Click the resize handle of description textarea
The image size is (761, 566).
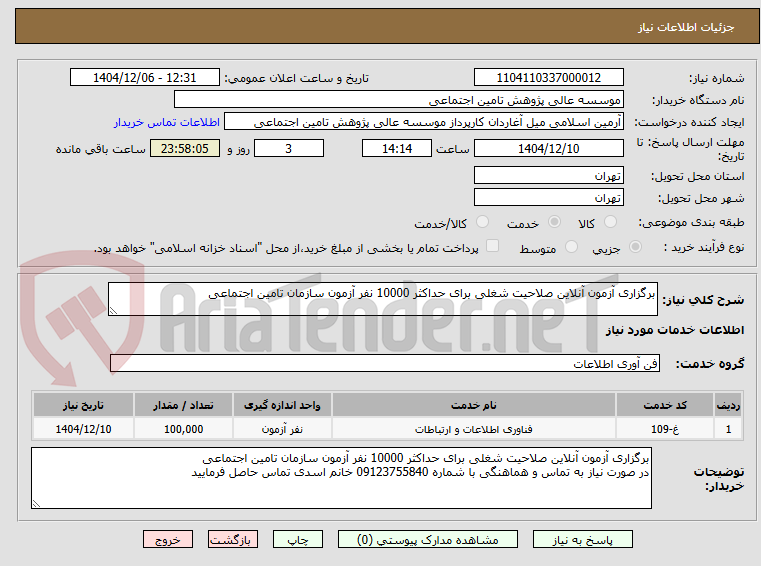click(x=113, y=311)
